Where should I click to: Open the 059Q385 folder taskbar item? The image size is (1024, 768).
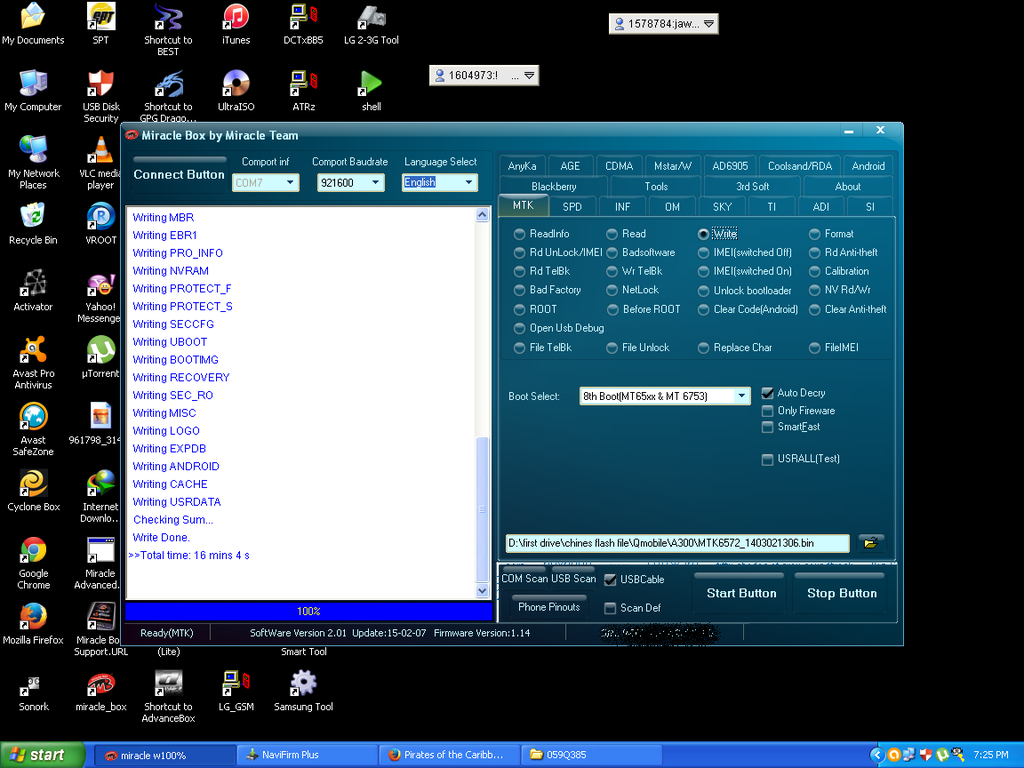[x=592, y=755]
